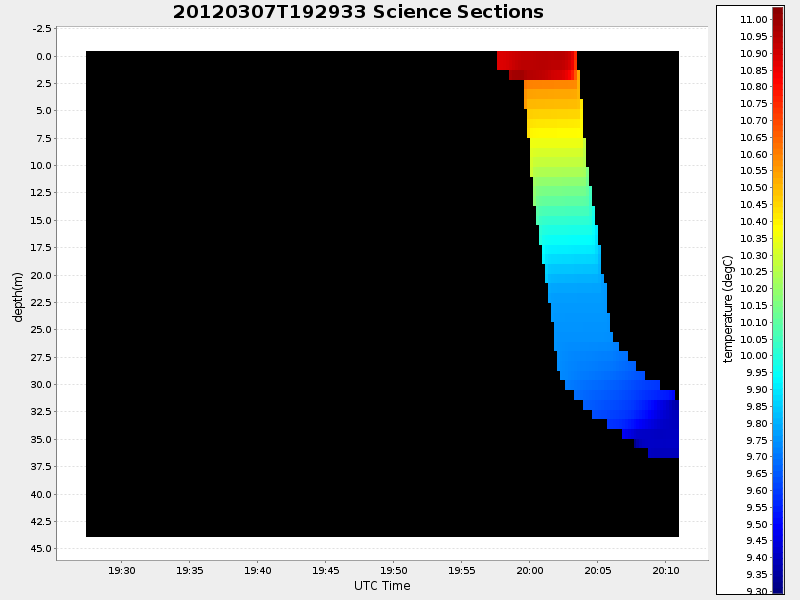Viewport: 800px width, 600px height.
Task: Select the 19:45 time tick label
Action: [325, 571]
